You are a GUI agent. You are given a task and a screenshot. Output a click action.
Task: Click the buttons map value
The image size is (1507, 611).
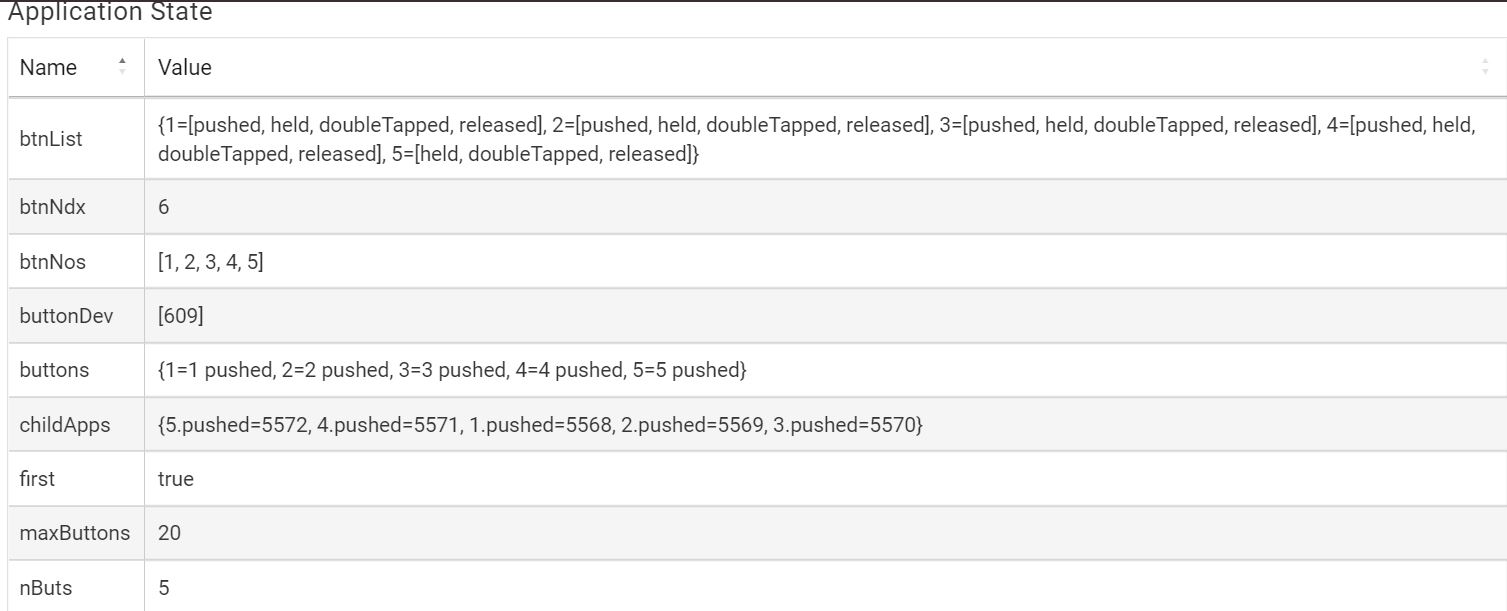(x=452, y=370)
